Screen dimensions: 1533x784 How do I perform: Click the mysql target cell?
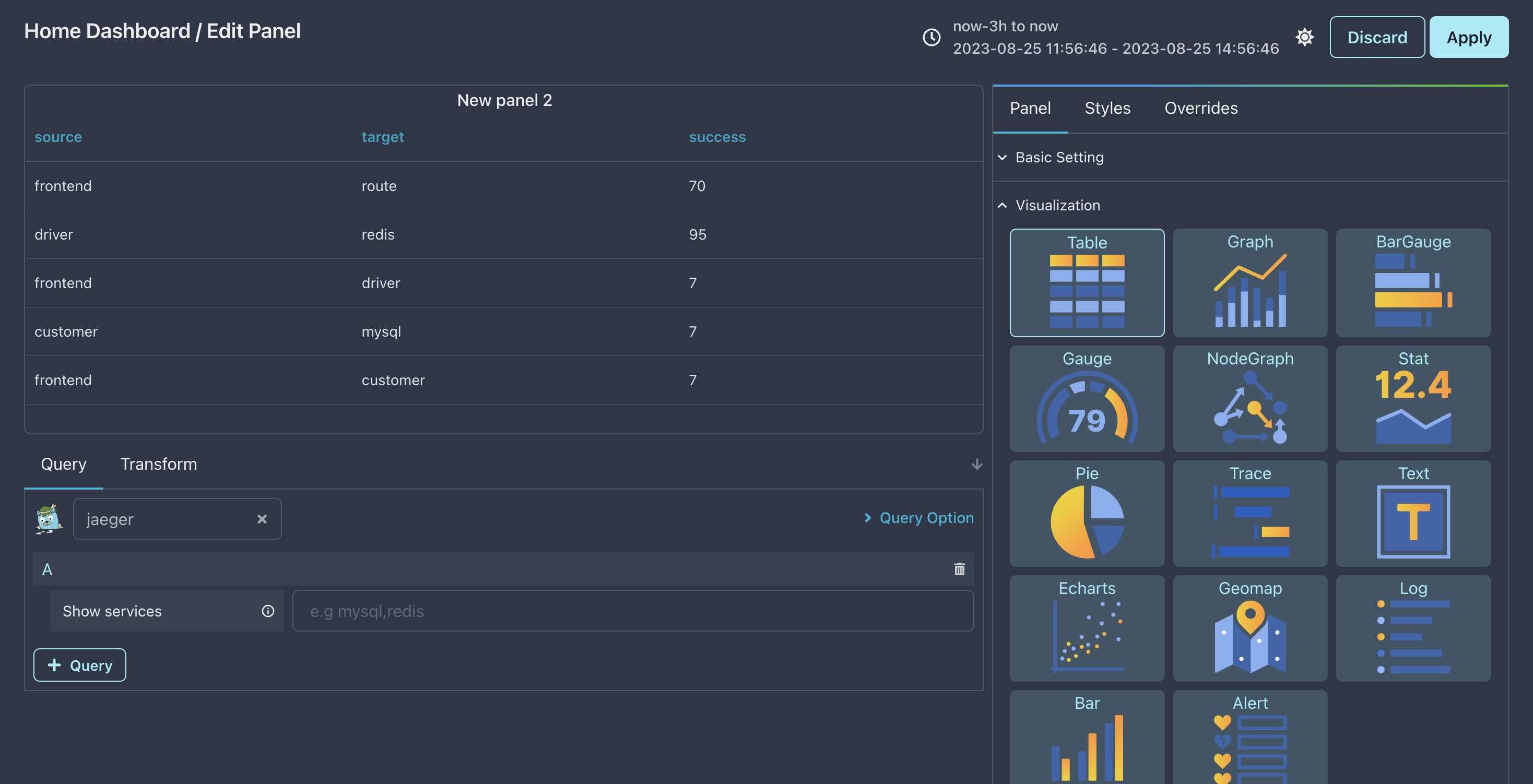pos(382,331)
